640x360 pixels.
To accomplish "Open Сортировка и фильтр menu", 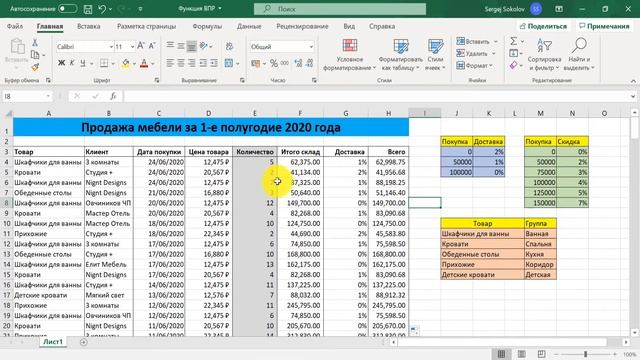I will pos(544,55).
